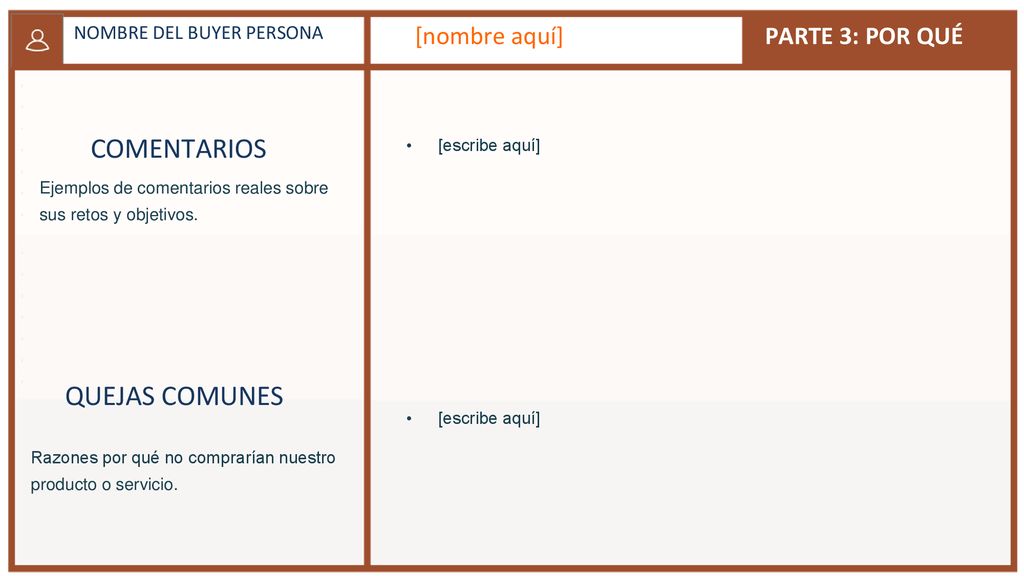Click the bullet point beside second '[escribe aquí]'
Screen dimensions: 1024x576
click(x=409, y=419)
